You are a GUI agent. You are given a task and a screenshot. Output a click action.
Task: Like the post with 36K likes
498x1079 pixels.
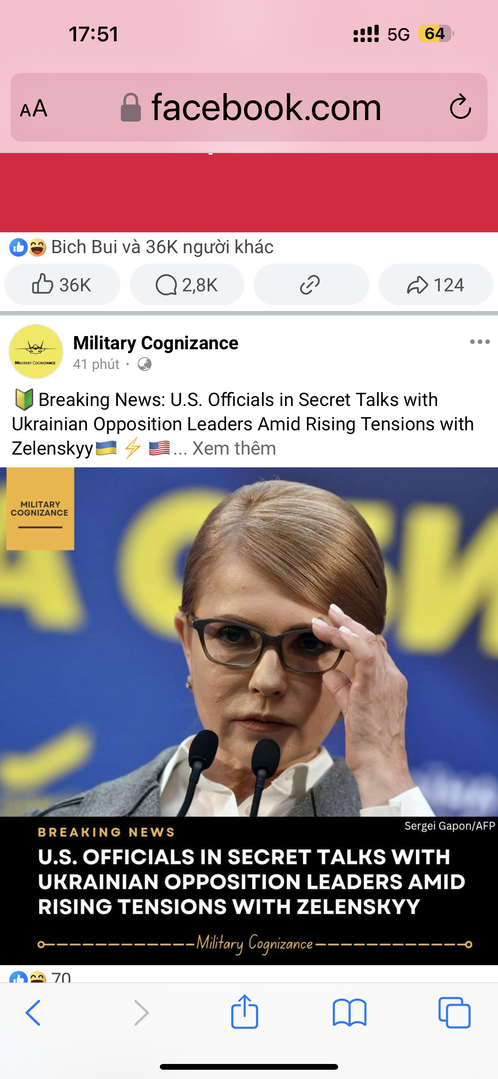(x=63, y=285)
